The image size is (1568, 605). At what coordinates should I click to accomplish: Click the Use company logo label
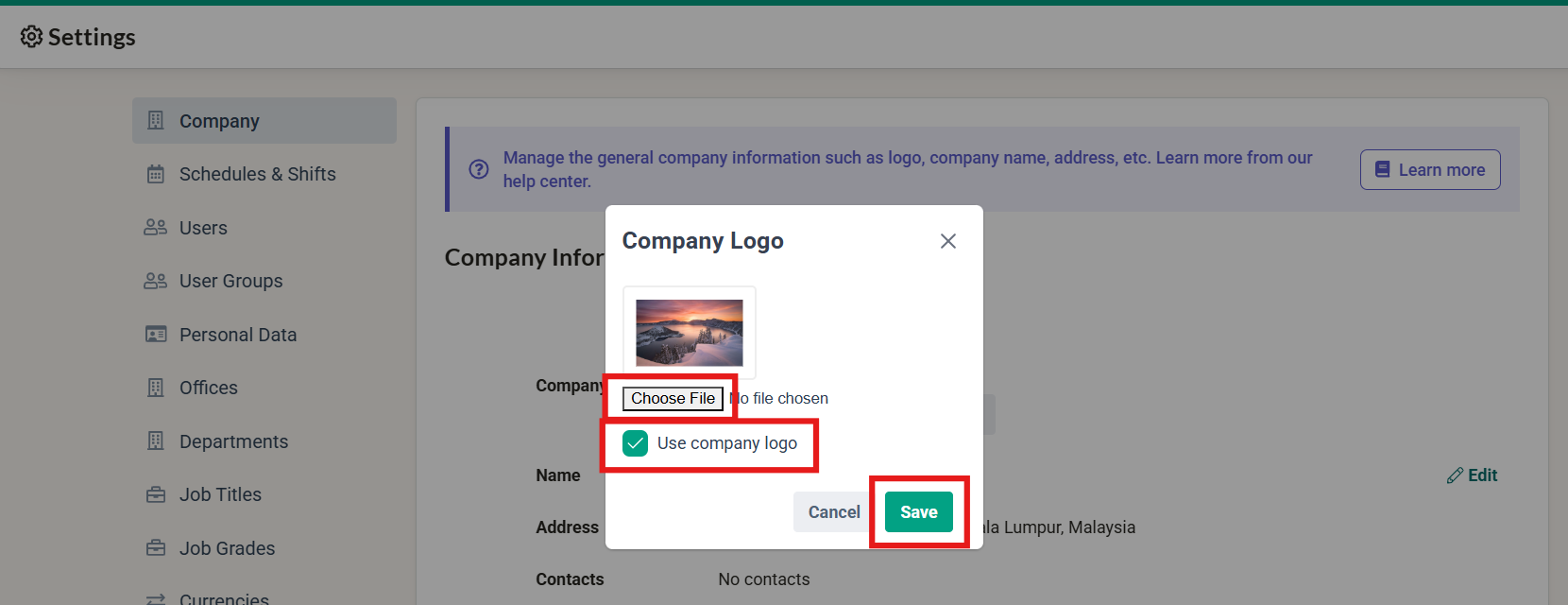click(x=727, y=443)
